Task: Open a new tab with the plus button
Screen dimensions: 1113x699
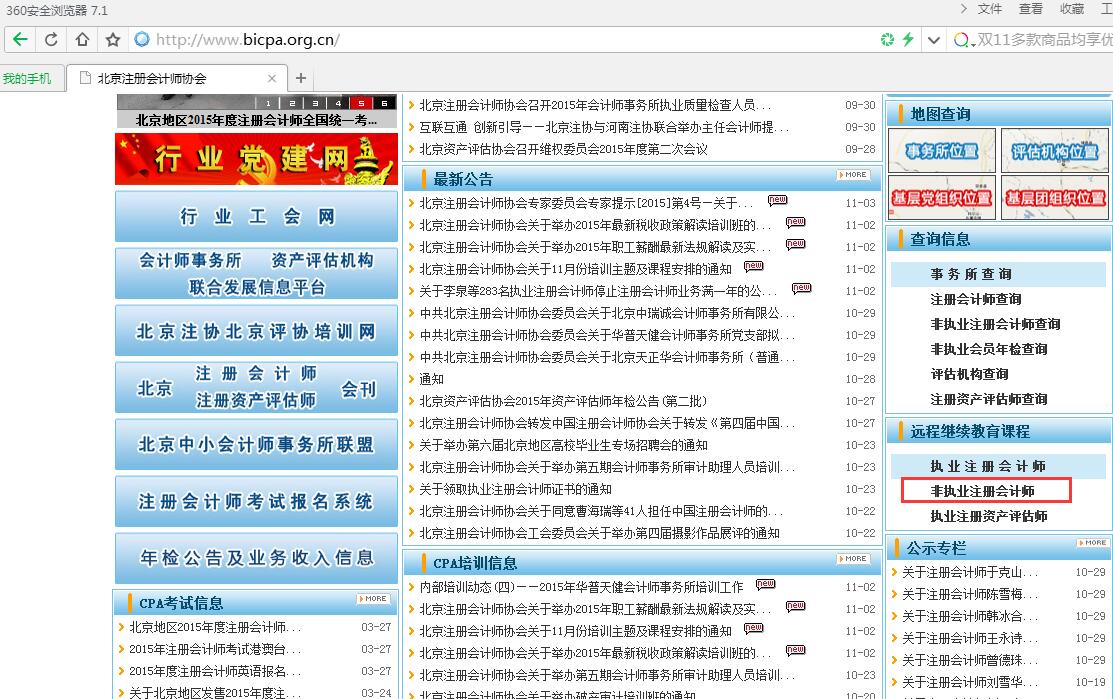Action: coord(302,76)
